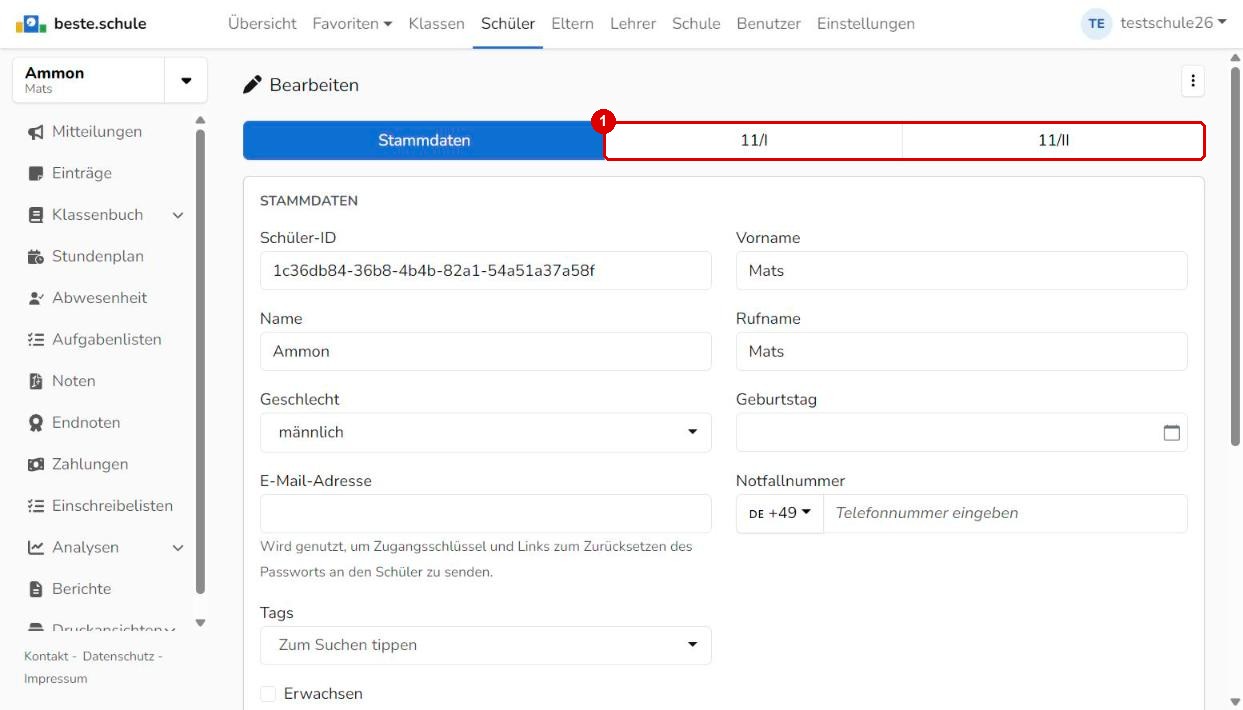Open the Klassen menu item
This screenshot has height=710, width=1243.
436,23
